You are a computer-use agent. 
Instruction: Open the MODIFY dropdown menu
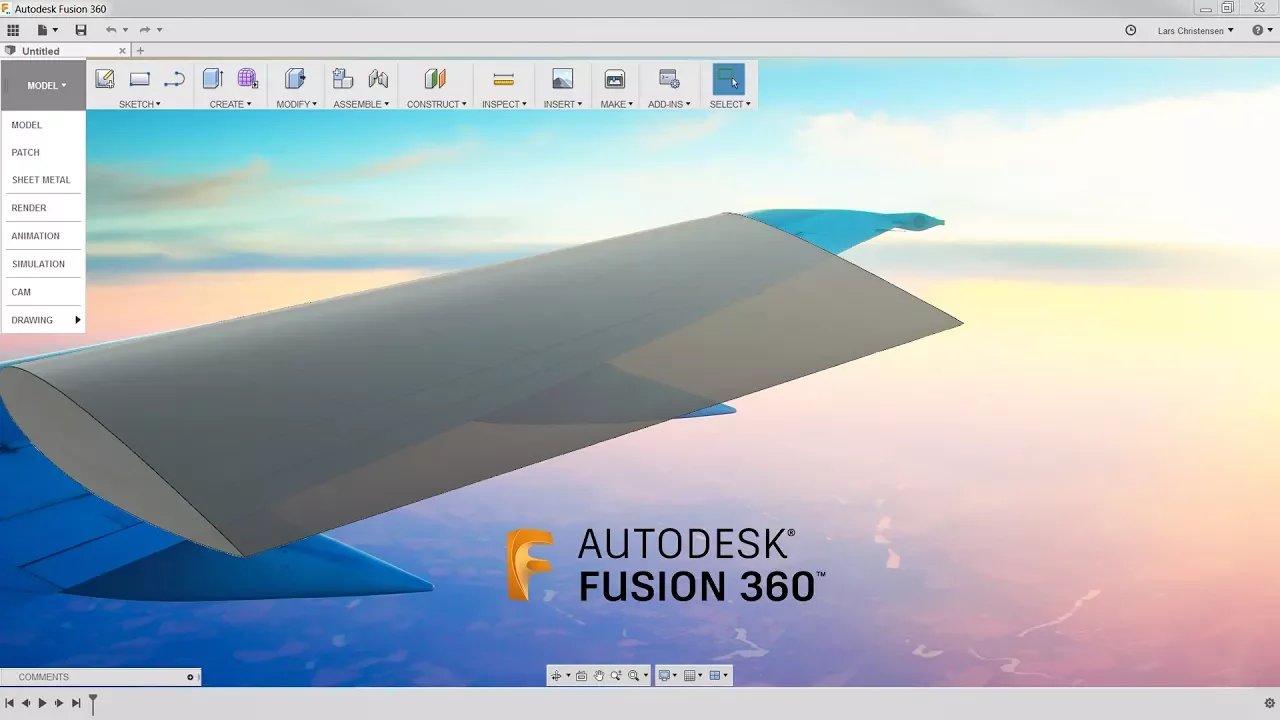[x=296, y=104]
